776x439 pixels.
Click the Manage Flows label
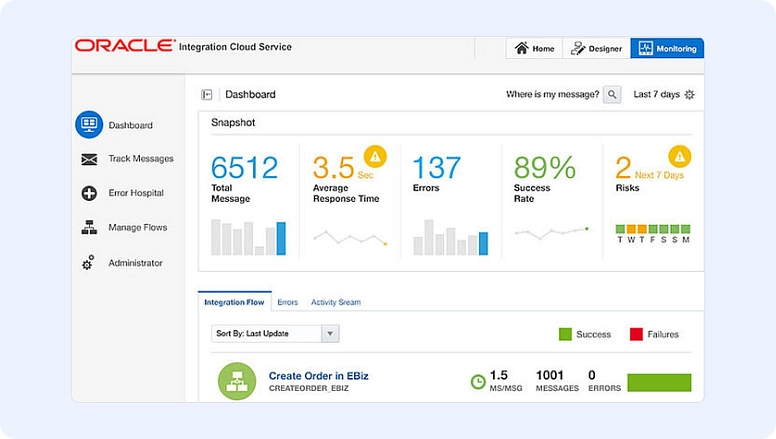[138, 228]
